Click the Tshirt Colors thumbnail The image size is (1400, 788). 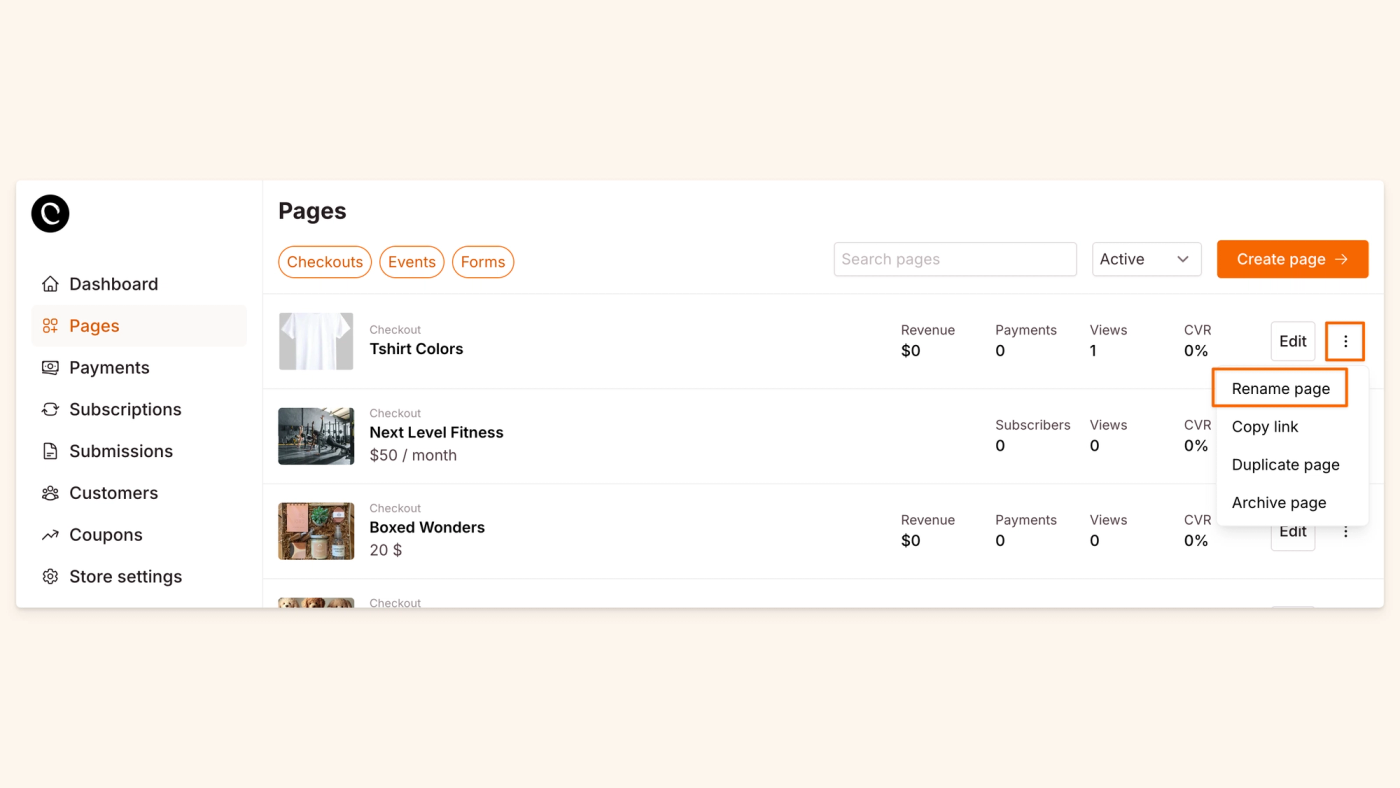(316, 341)
